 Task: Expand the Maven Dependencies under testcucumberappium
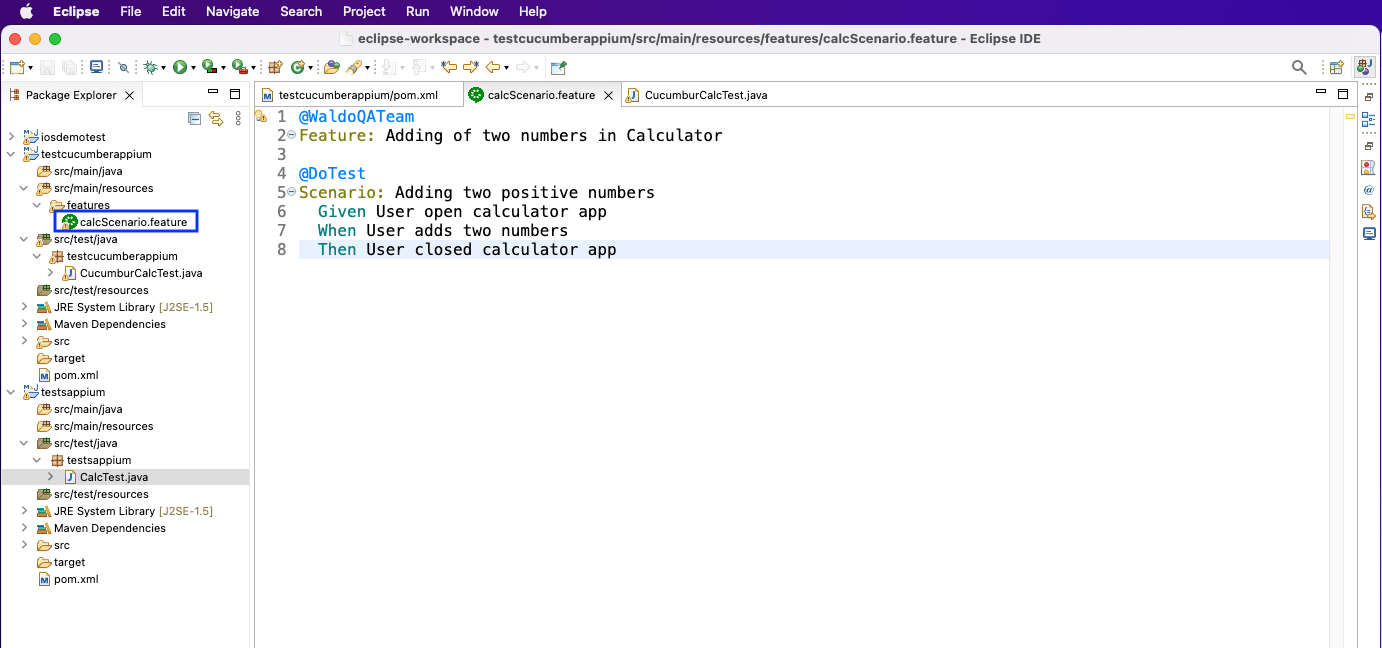[x=24, y=324]
